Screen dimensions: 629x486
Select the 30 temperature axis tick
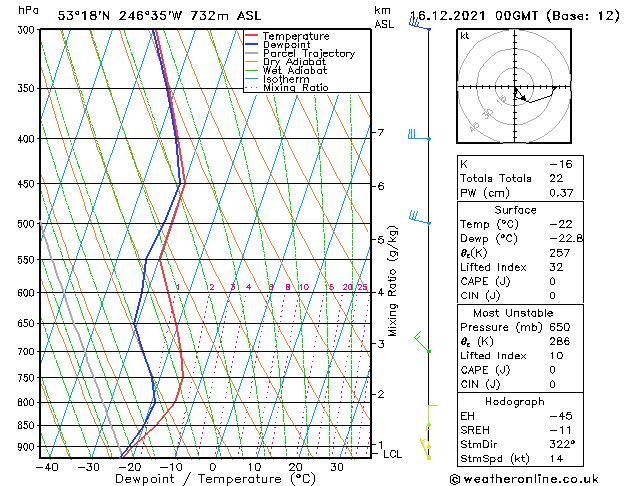(x=337, y=467)
